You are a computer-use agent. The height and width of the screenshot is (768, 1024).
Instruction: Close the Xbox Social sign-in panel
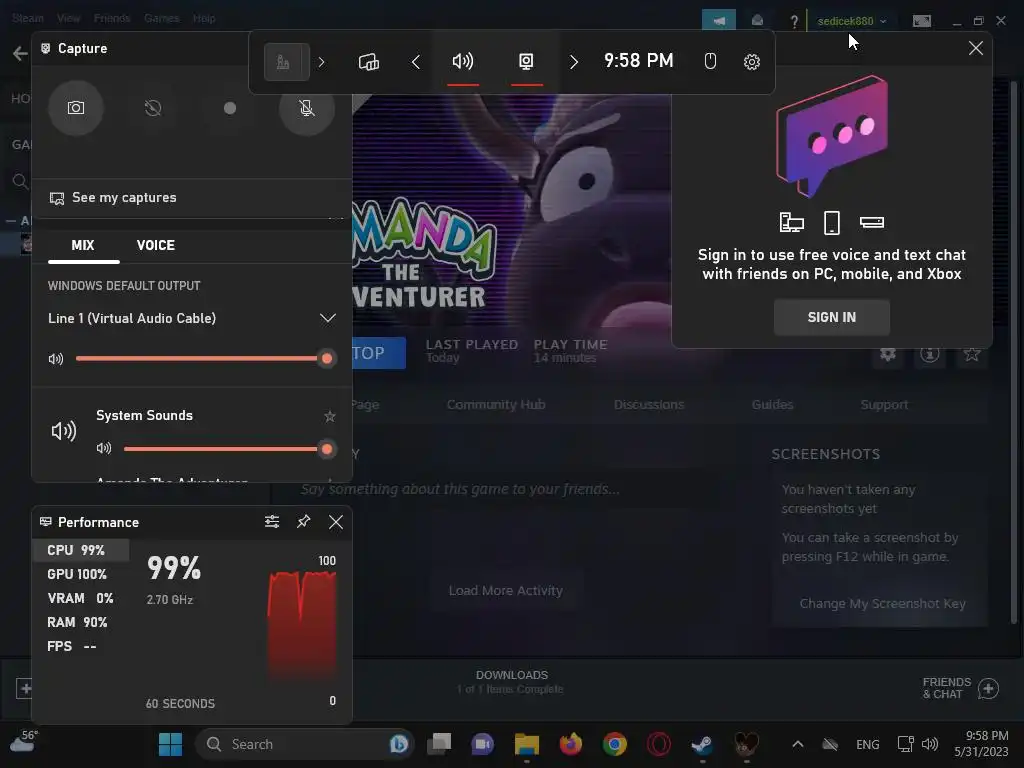coord(976,48)
